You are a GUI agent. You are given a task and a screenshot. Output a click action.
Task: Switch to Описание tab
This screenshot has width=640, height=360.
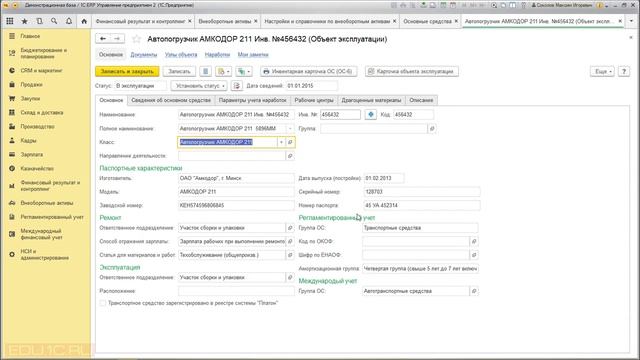click(421, 100)
